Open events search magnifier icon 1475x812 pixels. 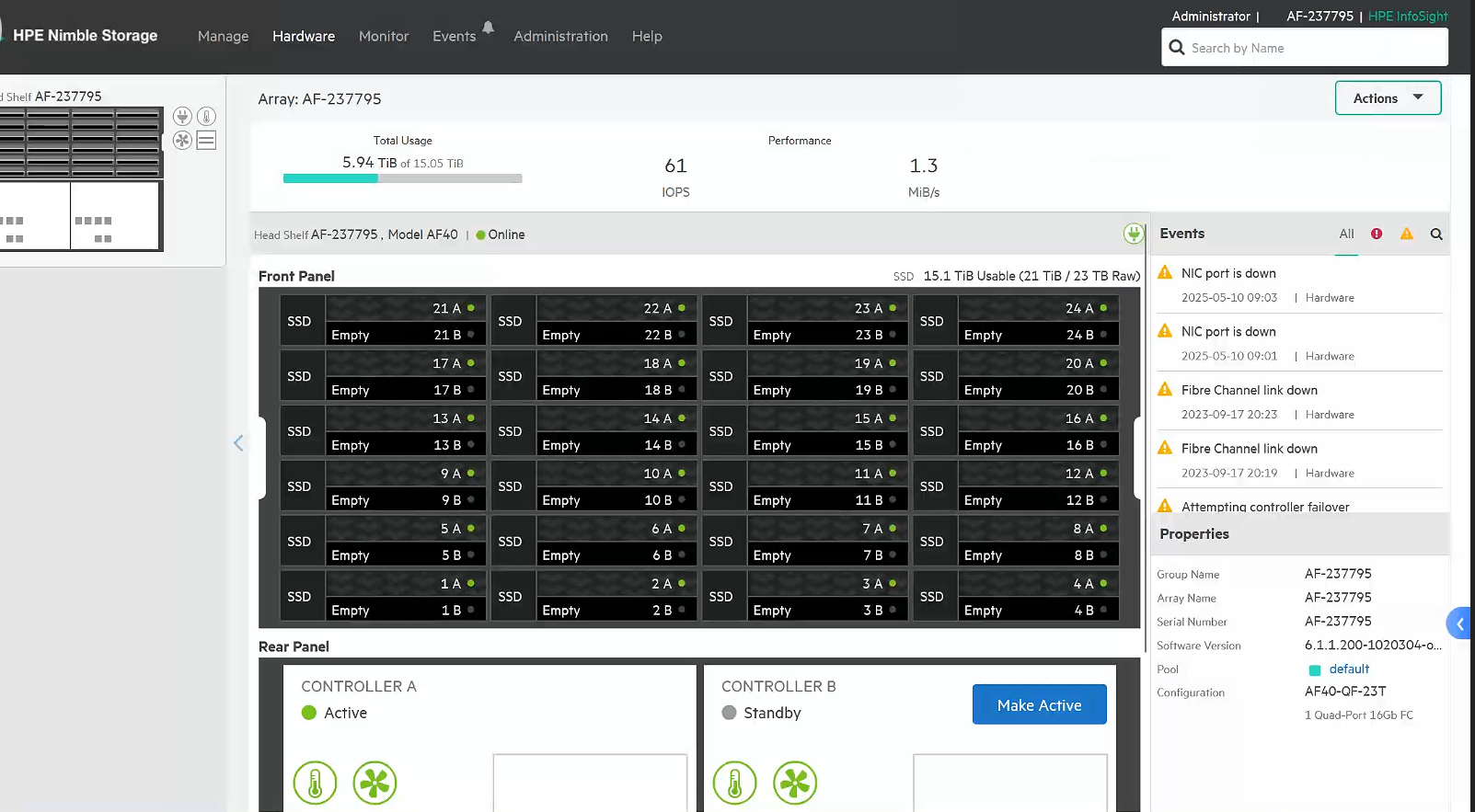tap(1435, 234)
